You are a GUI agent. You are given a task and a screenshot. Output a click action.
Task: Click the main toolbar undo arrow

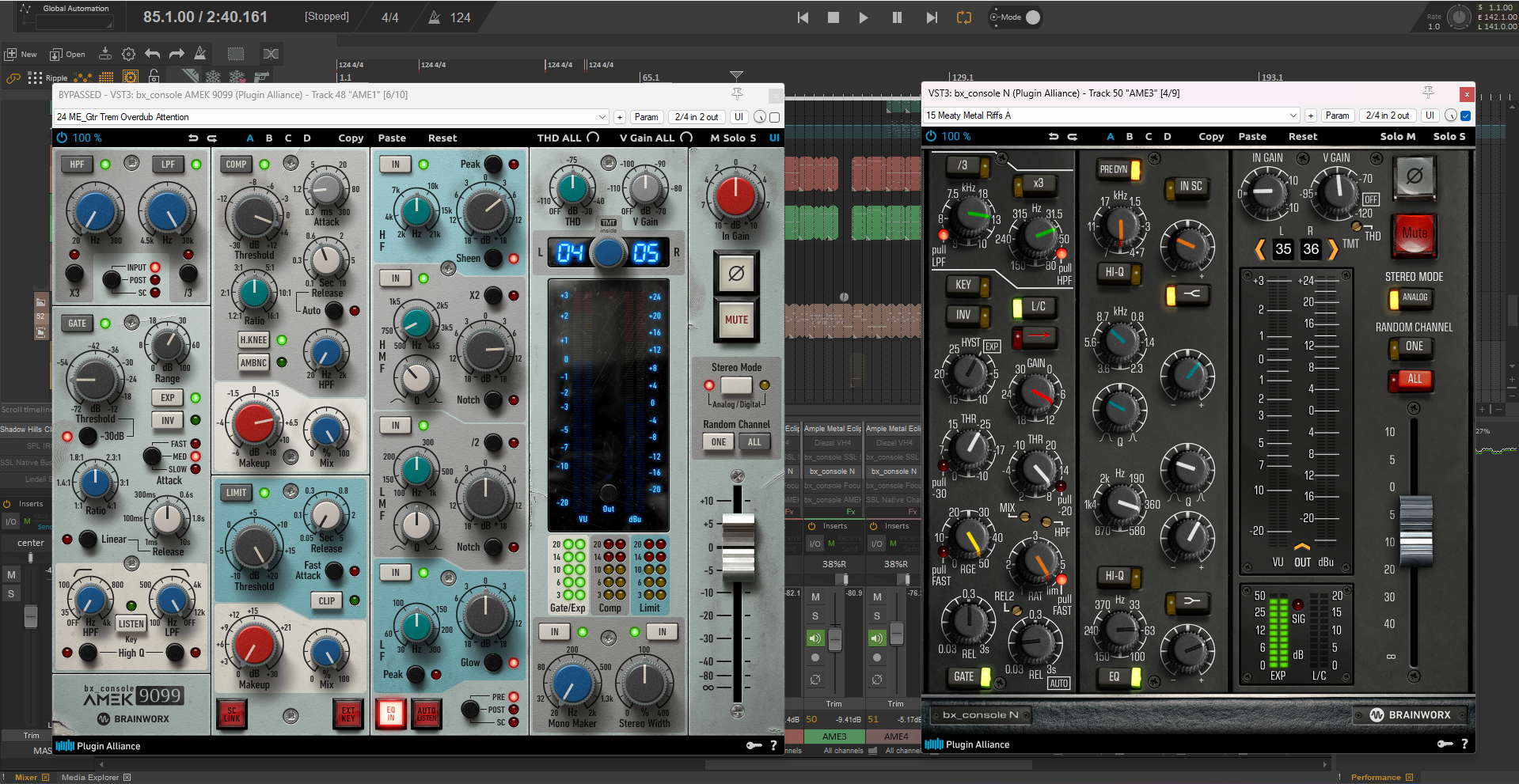(x=152, y=54)
